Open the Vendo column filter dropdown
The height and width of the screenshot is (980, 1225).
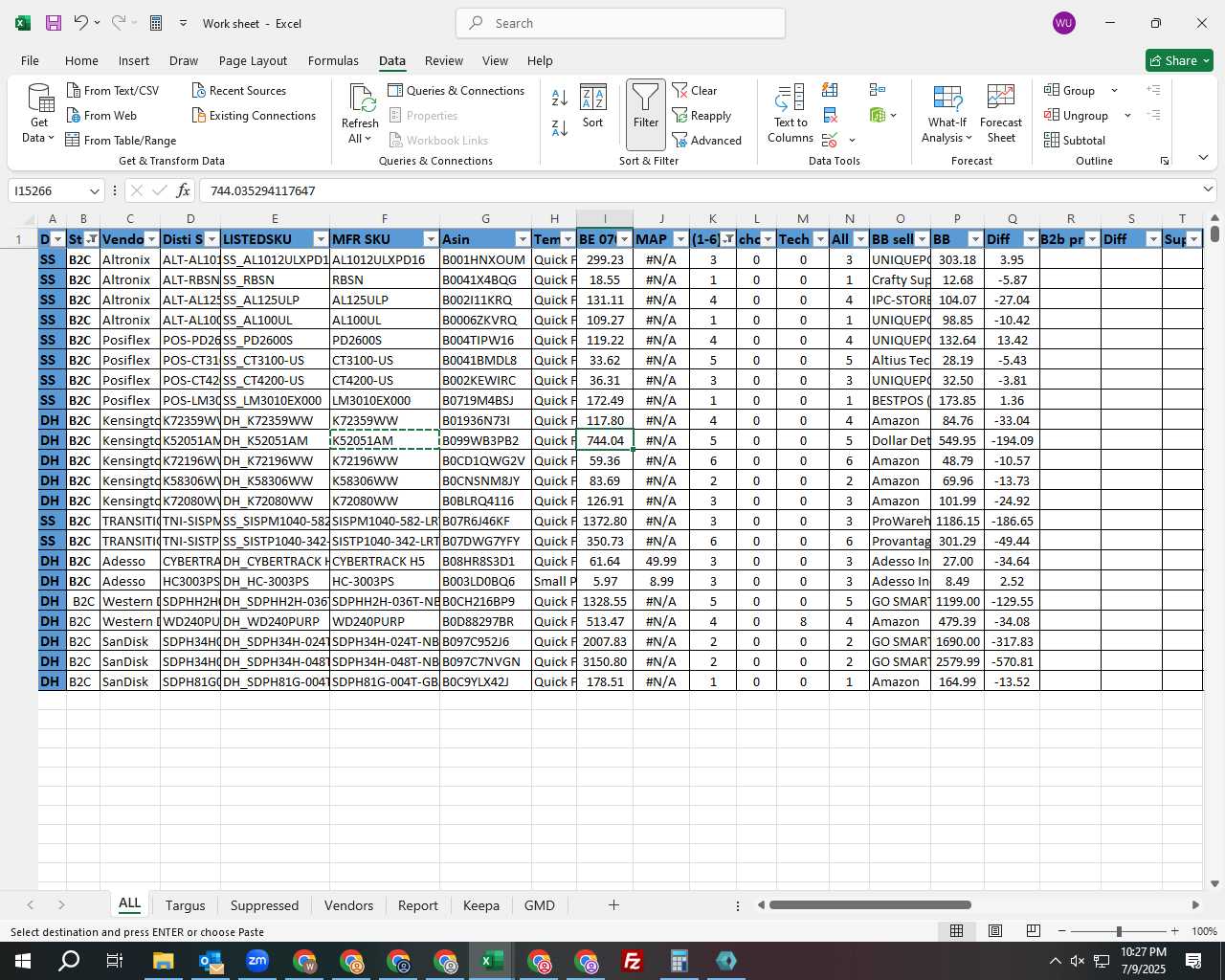coord(151,239)
